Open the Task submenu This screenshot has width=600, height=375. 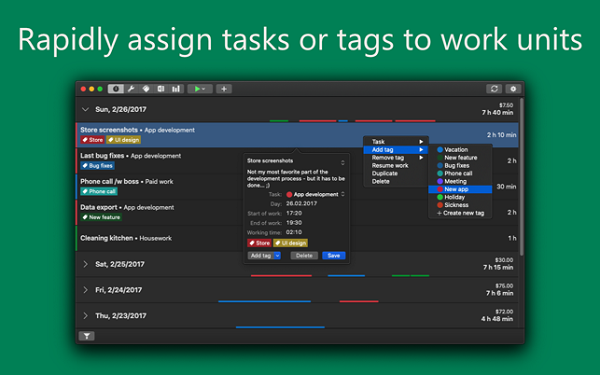click(396, 142)
